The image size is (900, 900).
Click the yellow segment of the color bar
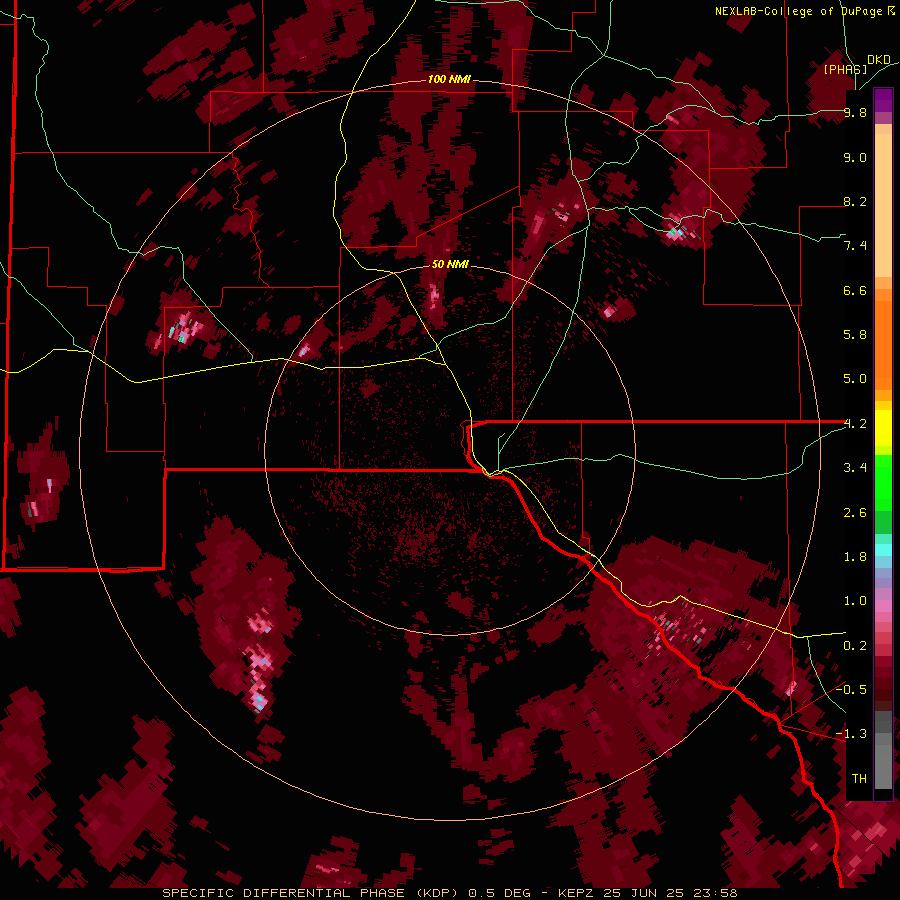tap(883, 428)
